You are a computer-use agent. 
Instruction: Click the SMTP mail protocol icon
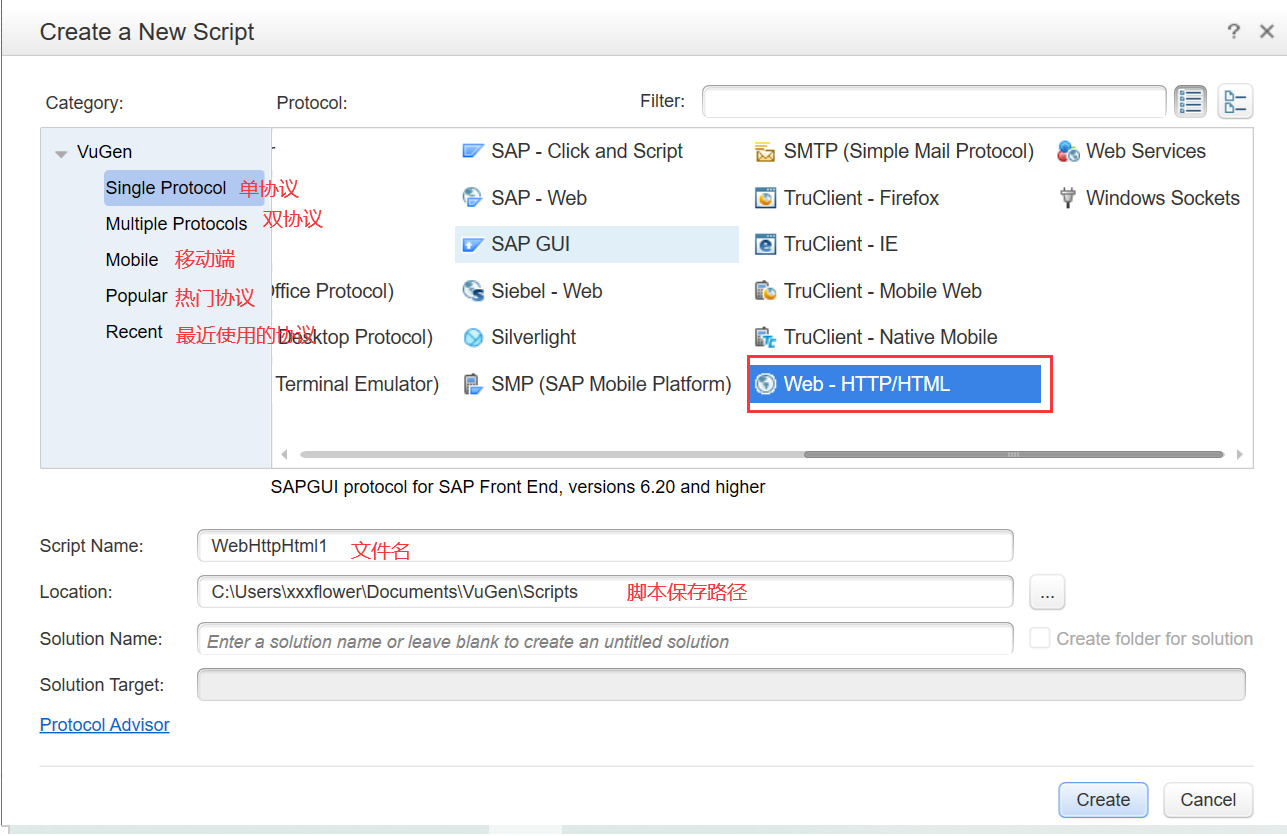pyautogui.click(x=765, y=152)
